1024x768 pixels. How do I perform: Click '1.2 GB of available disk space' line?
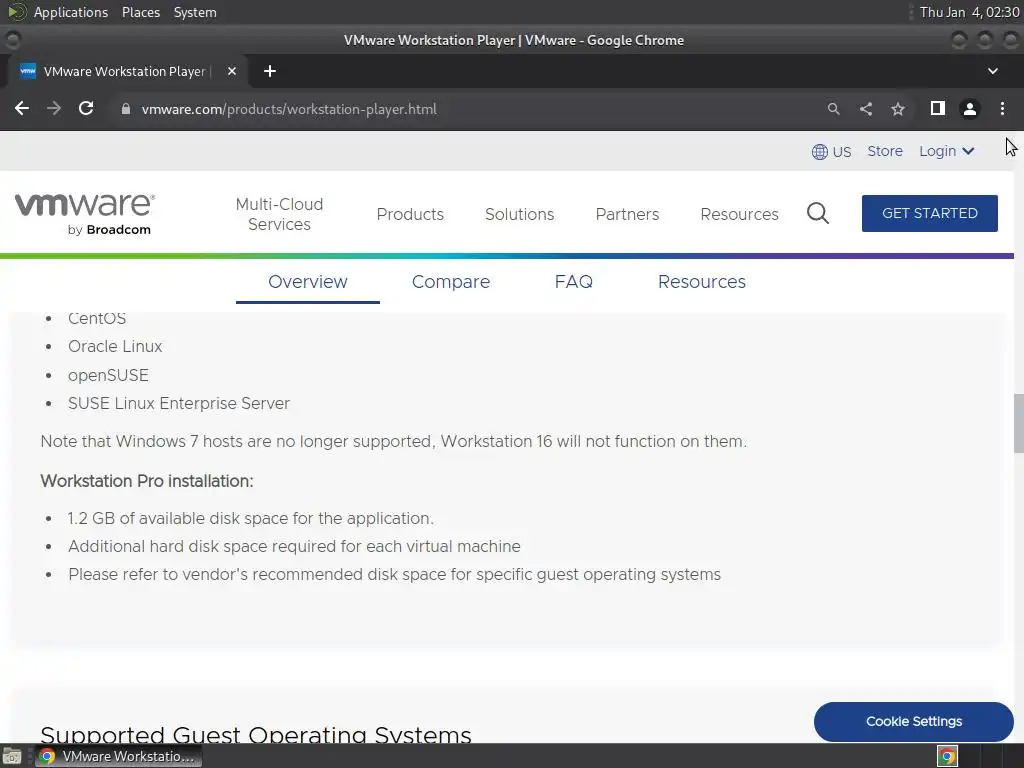251,518
